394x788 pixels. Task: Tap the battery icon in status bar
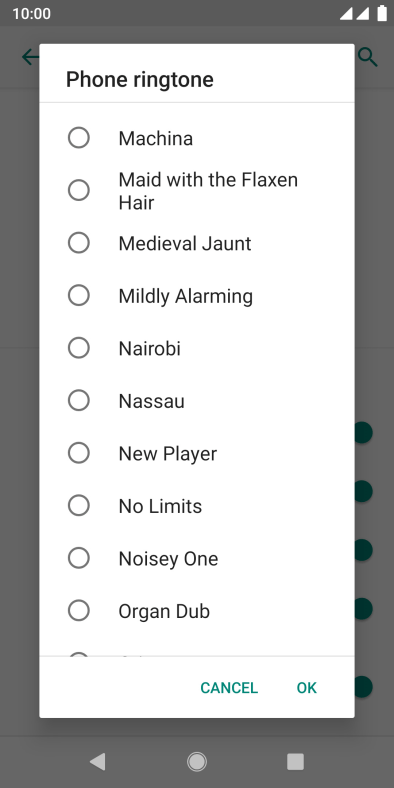[x=382, y=13]
